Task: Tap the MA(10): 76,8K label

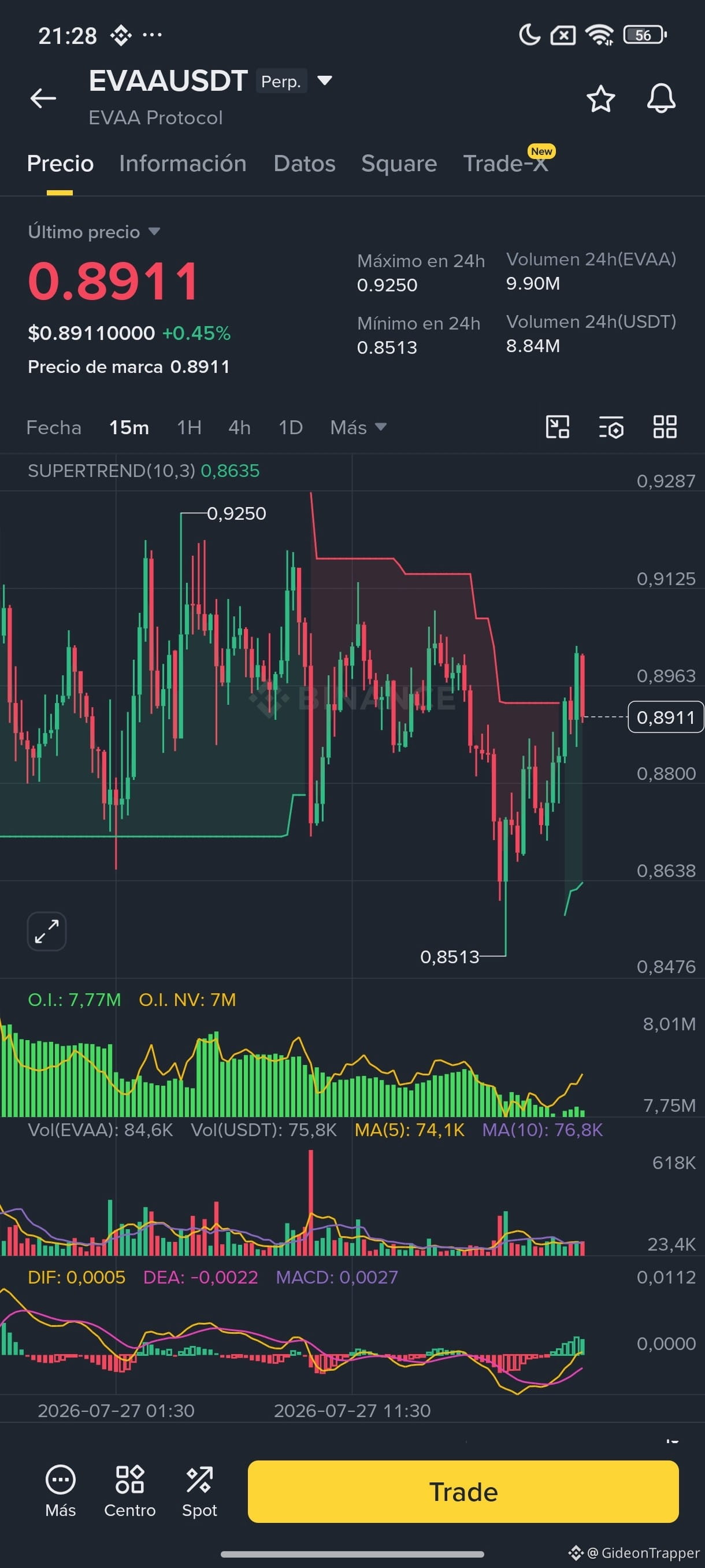Action: pos(542,1130)
